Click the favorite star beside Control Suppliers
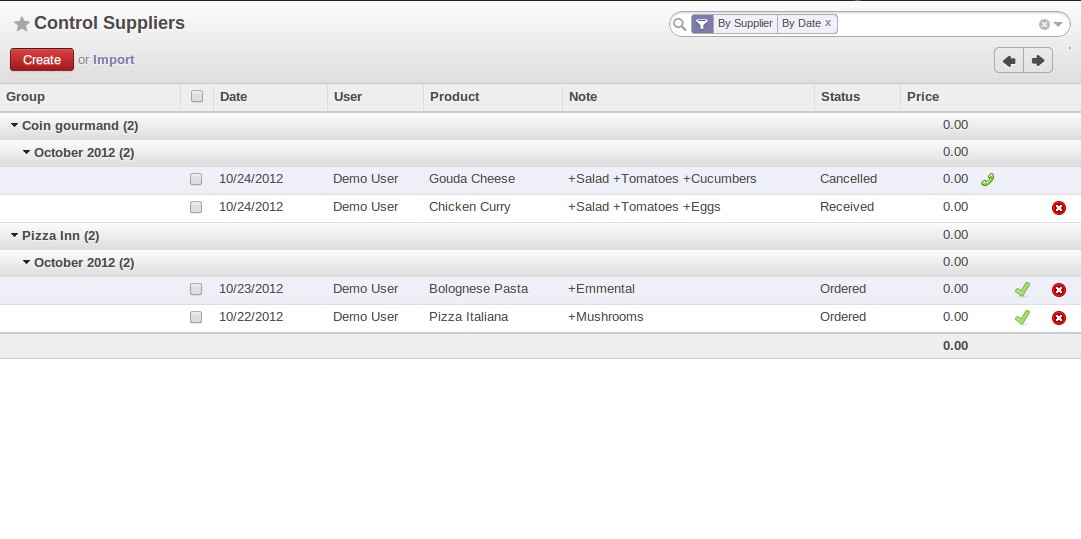The width and height of the screenshot is (1081, 539). [x=21, y=24]
